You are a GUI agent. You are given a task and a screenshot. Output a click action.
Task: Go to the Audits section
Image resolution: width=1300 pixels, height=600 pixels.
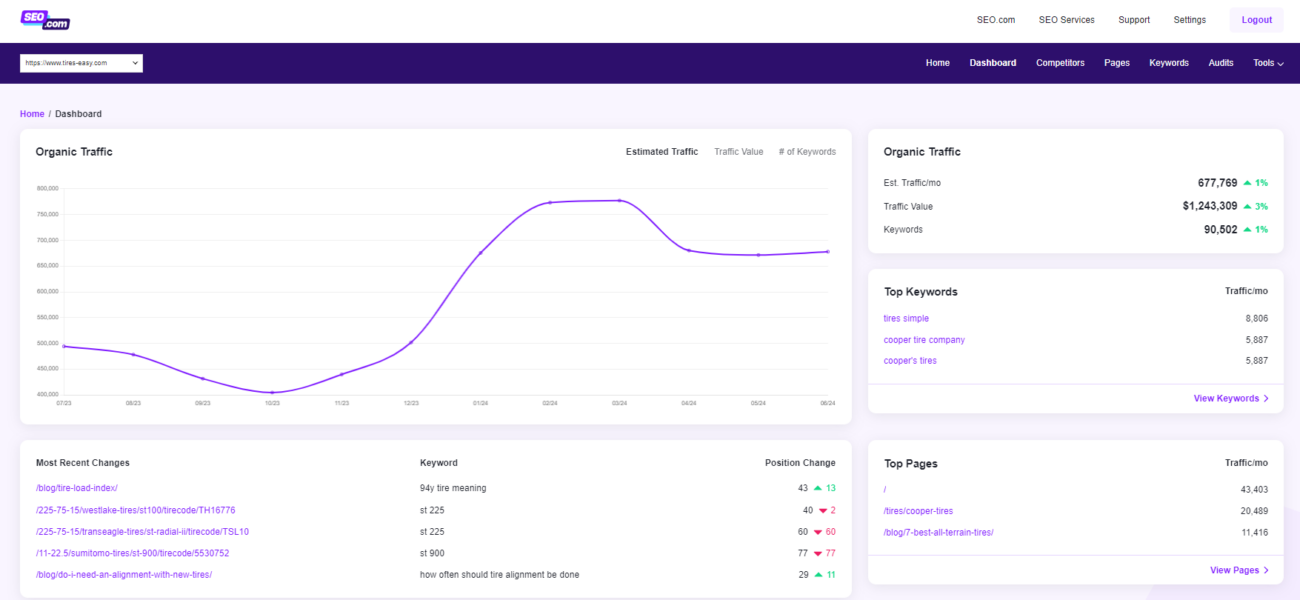[x=1221, y=62]
